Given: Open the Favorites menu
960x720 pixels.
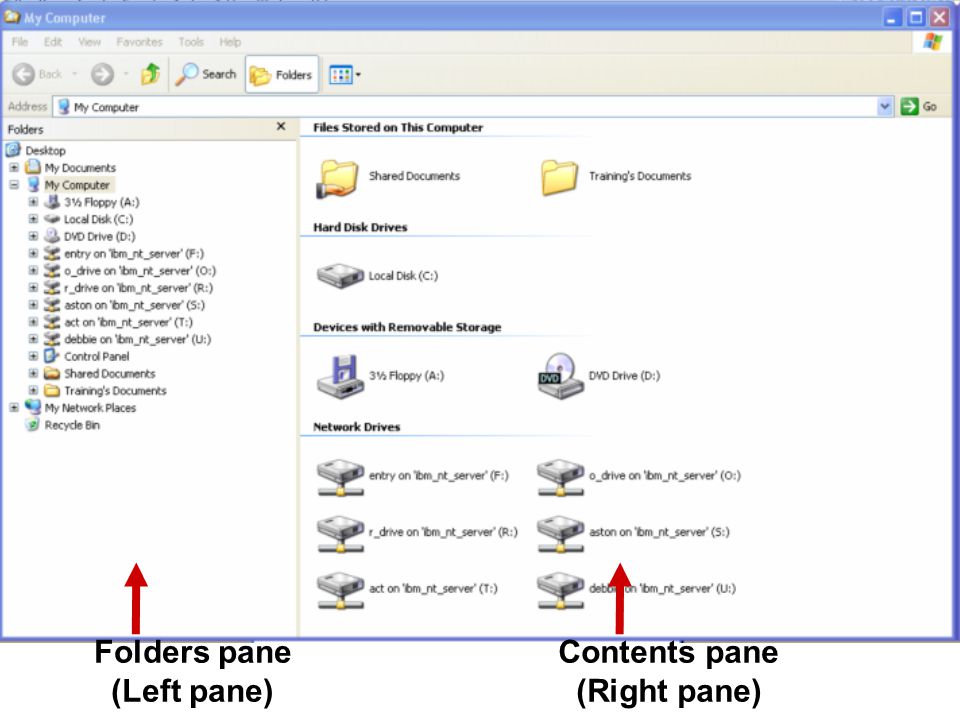Looking at the screenshot, I should point(140,42).
